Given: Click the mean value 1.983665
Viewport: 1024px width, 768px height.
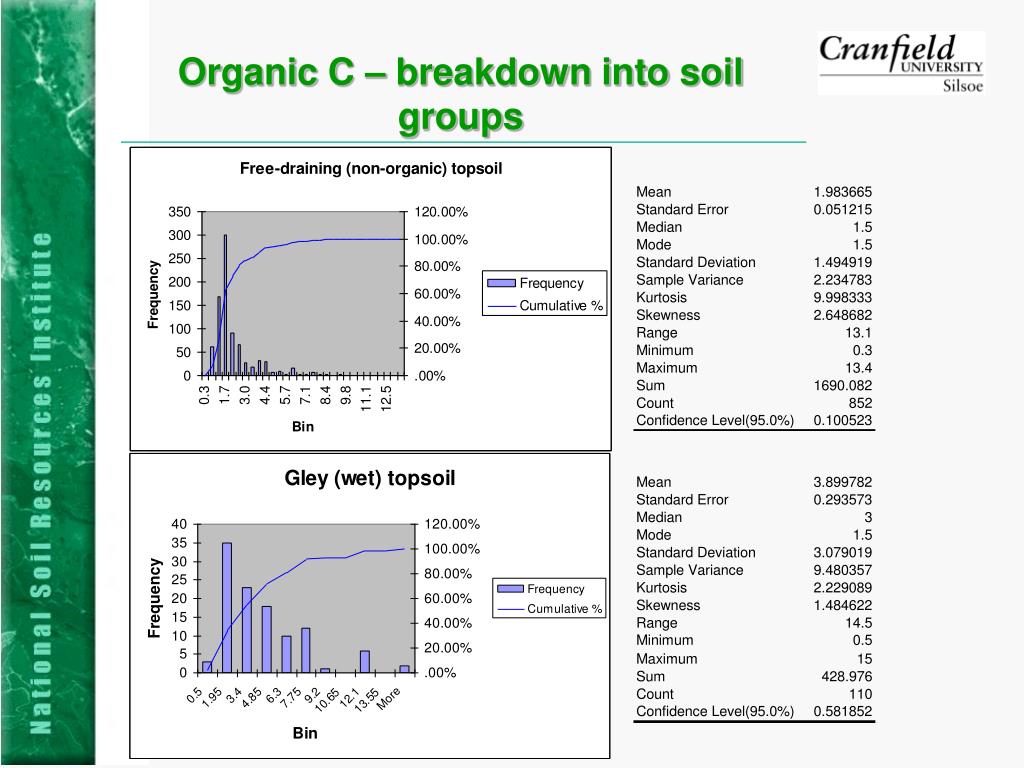Looking at the screenshot, I should coord(842,192).
